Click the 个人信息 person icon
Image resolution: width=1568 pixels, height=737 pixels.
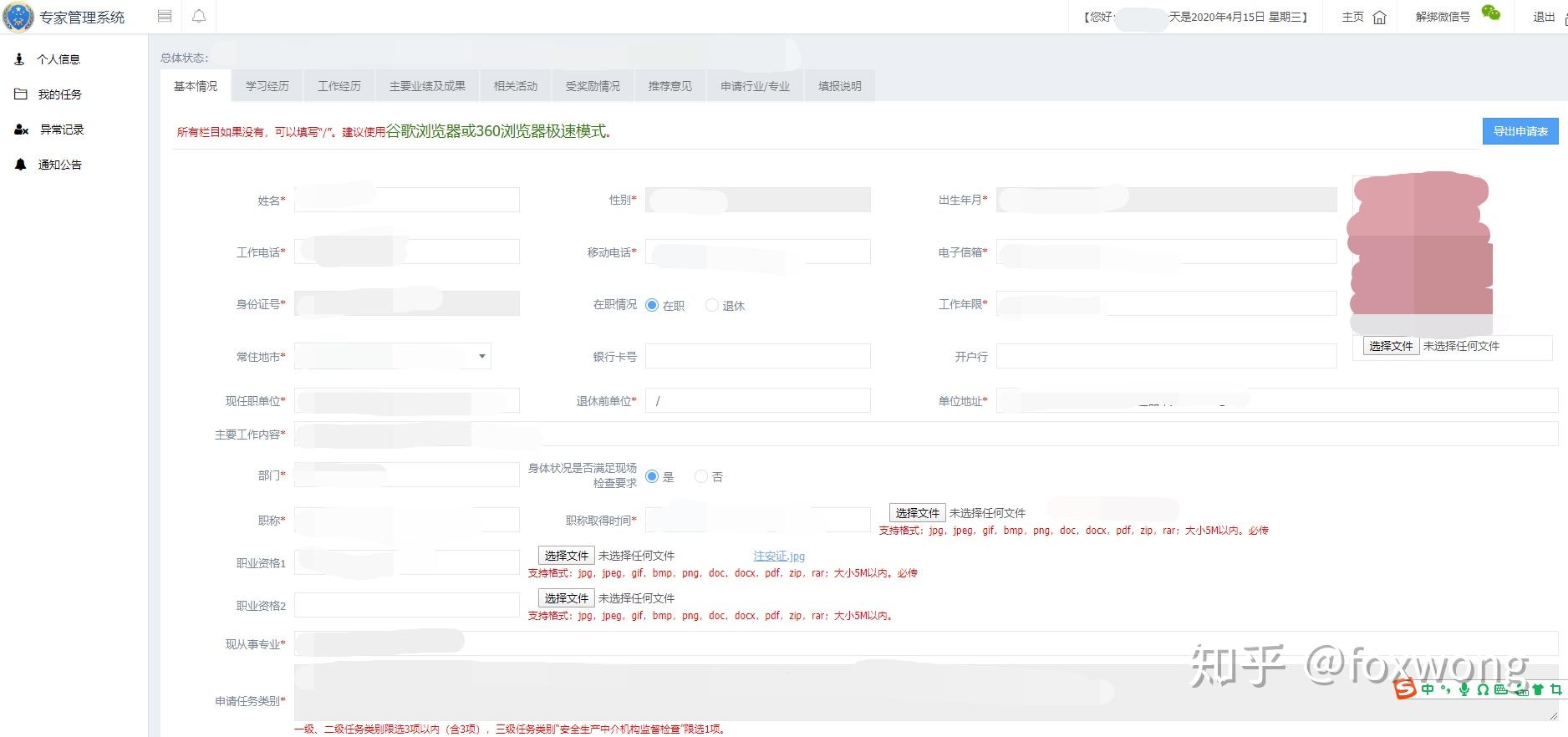click(x=19, y=59)
